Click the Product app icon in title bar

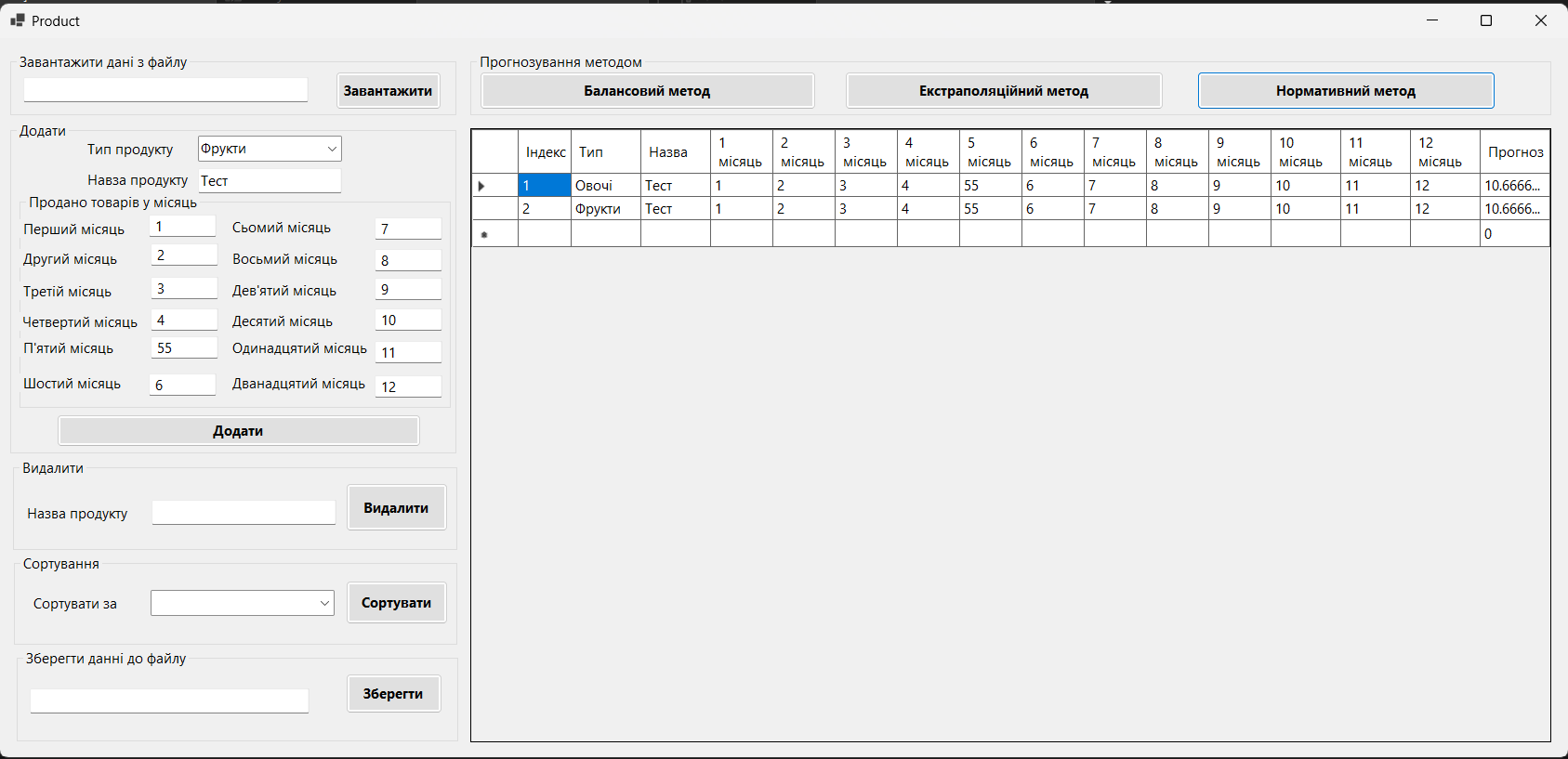point(17,20)
